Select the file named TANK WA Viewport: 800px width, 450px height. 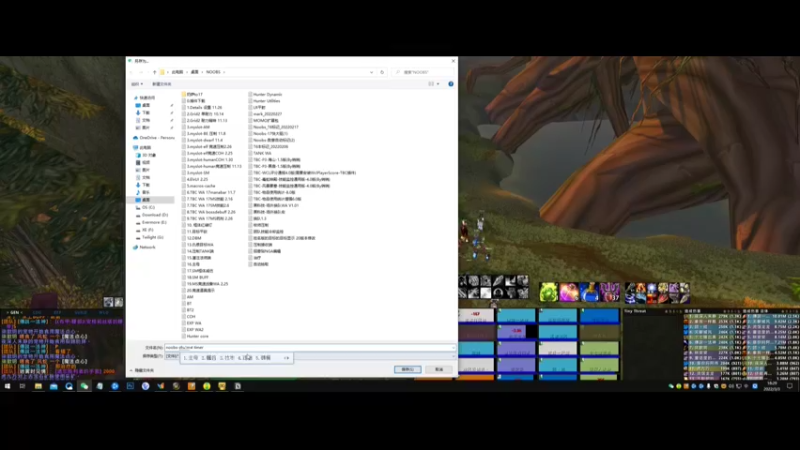[x=260, y=153]
